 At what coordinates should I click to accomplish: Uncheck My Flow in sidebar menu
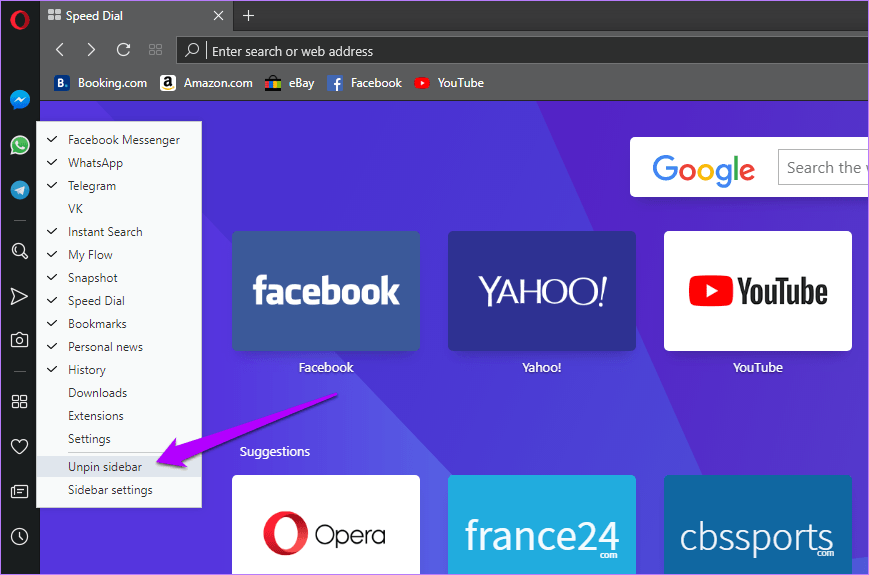pyautogui.click(x=119, y=255)
